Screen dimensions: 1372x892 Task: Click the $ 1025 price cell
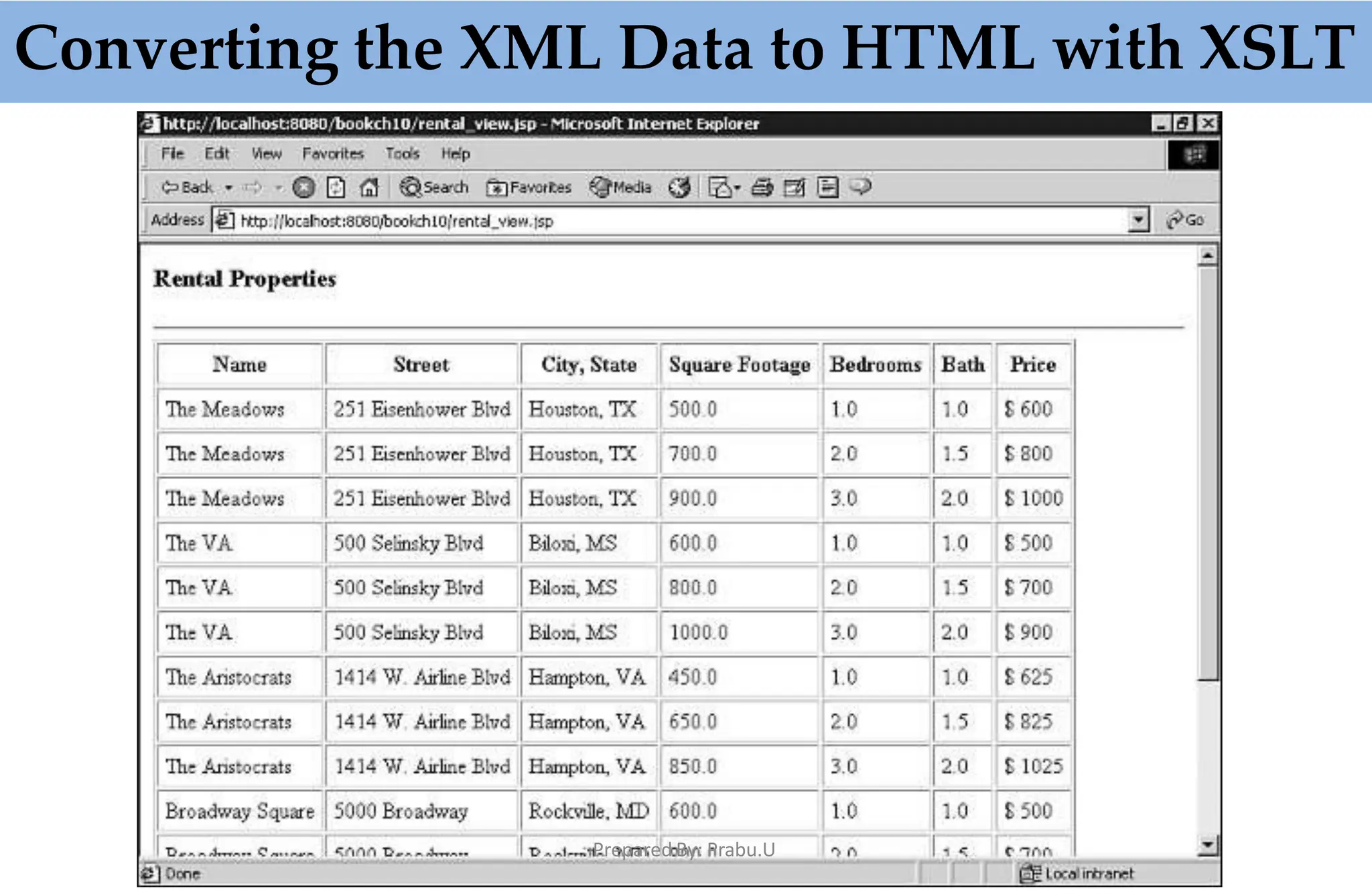coord(1033,766)
